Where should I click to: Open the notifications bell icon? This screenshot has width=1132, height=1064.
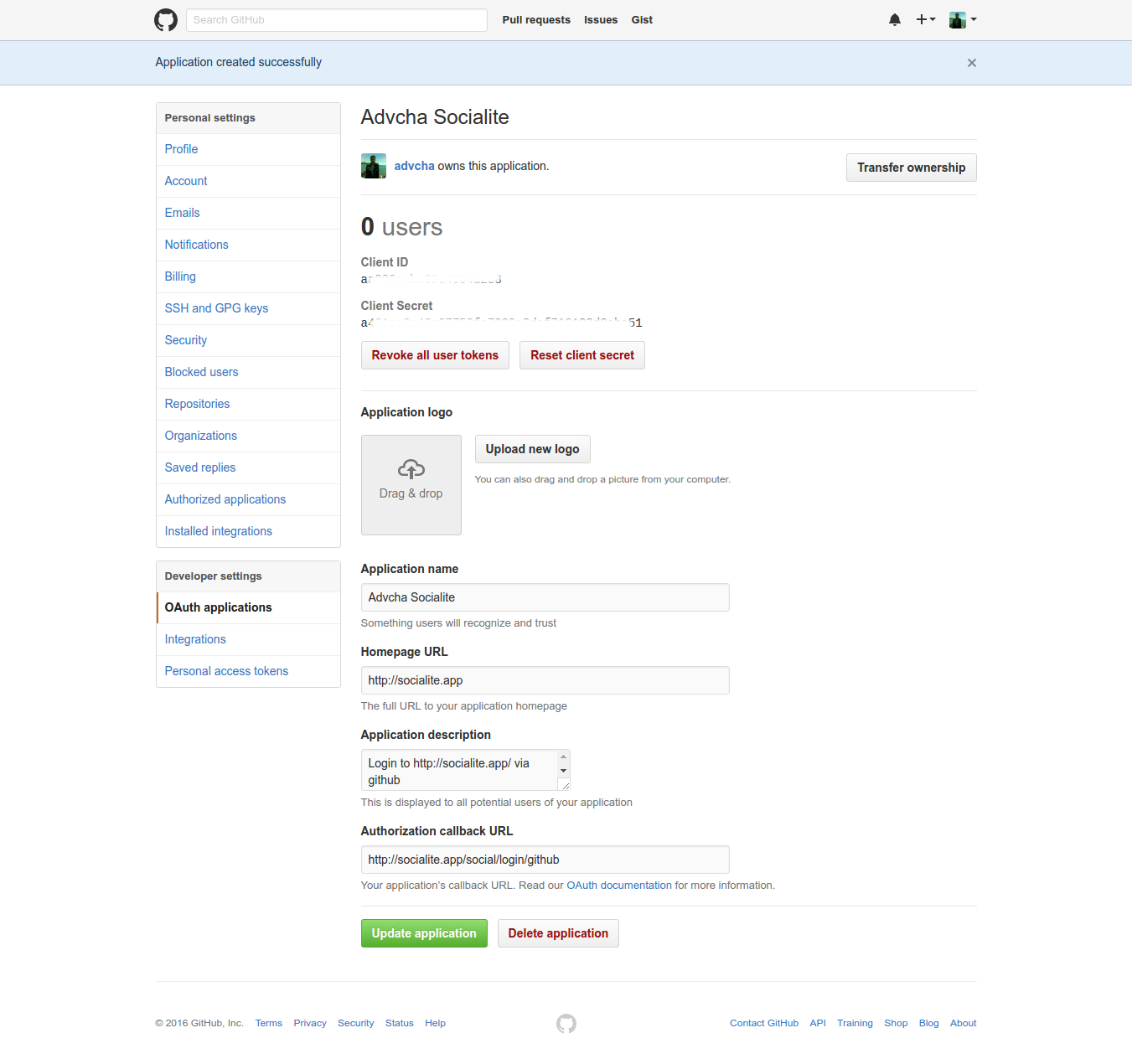[x=894, y=20]
